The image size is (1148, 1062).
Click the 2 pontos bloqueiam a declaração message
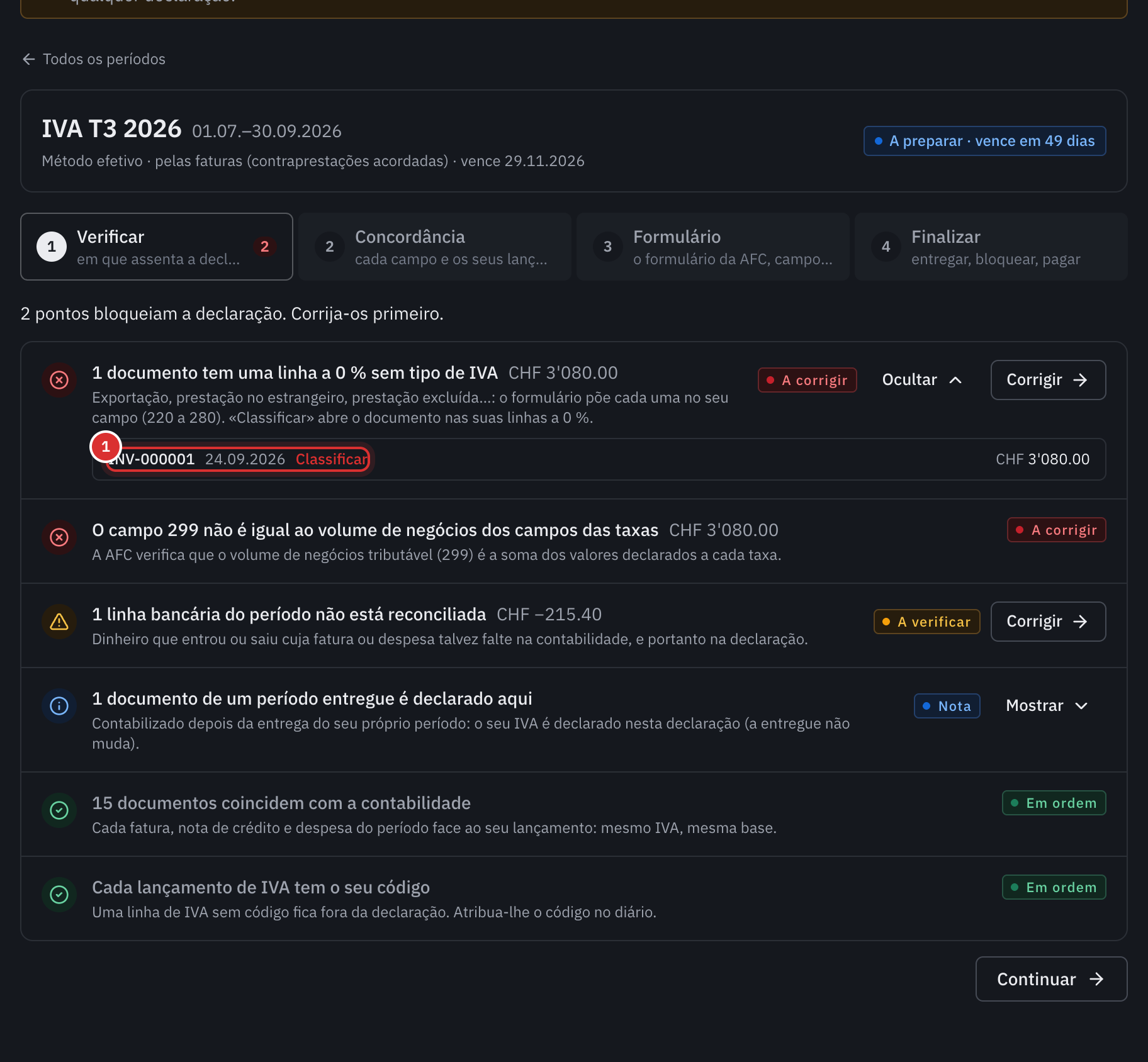pos(232,313)
